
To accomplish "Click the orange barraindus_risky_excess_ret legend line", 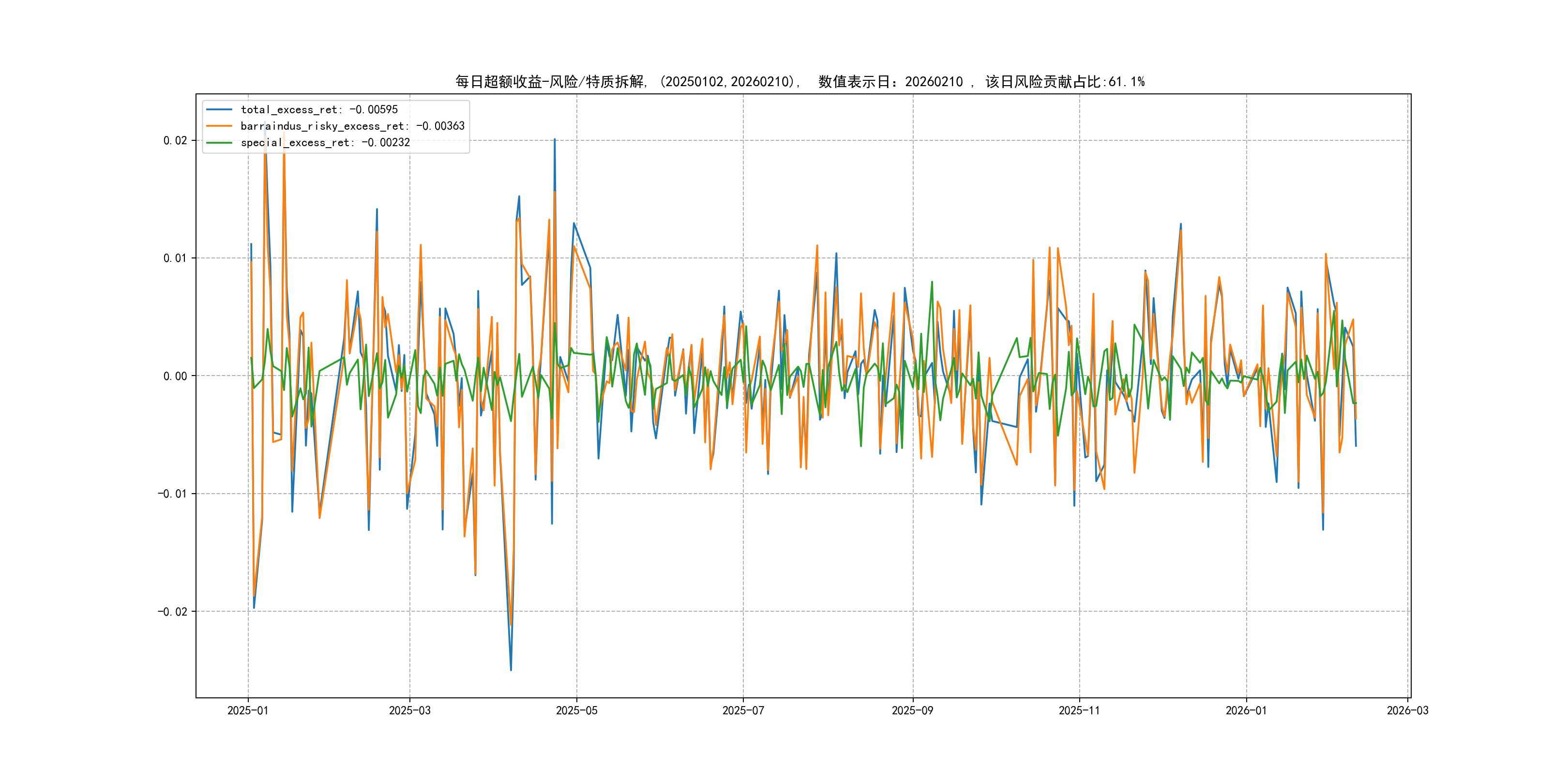I will click(x=219, y=126).
